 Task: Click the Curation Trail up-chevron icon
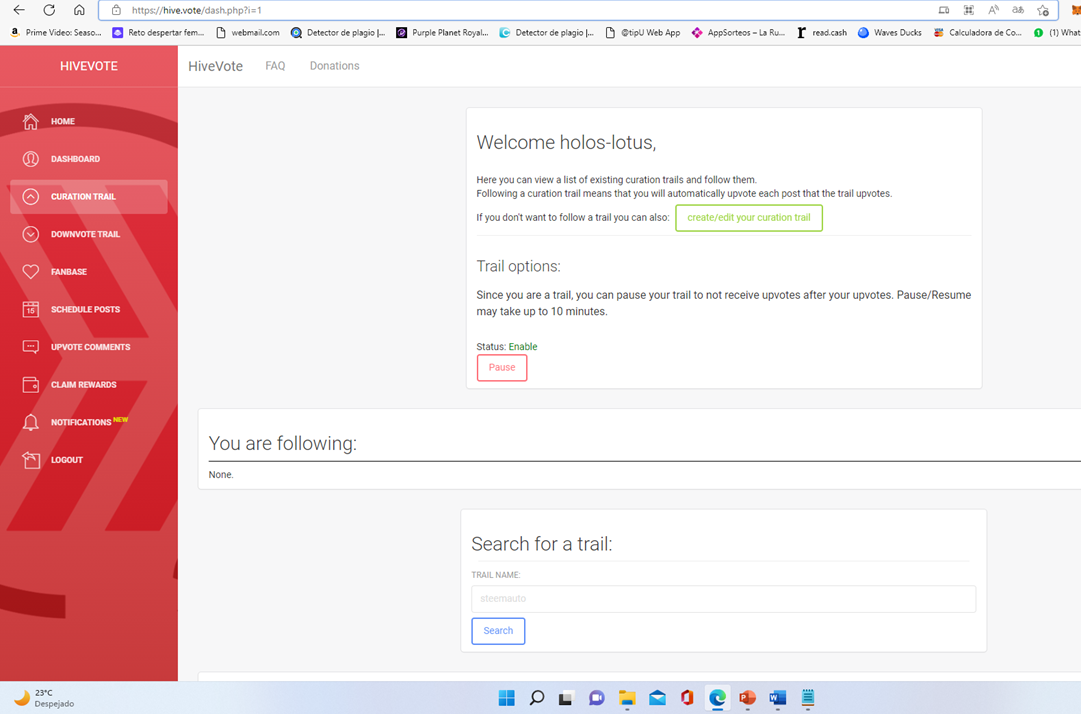click(x=30, y=196)
